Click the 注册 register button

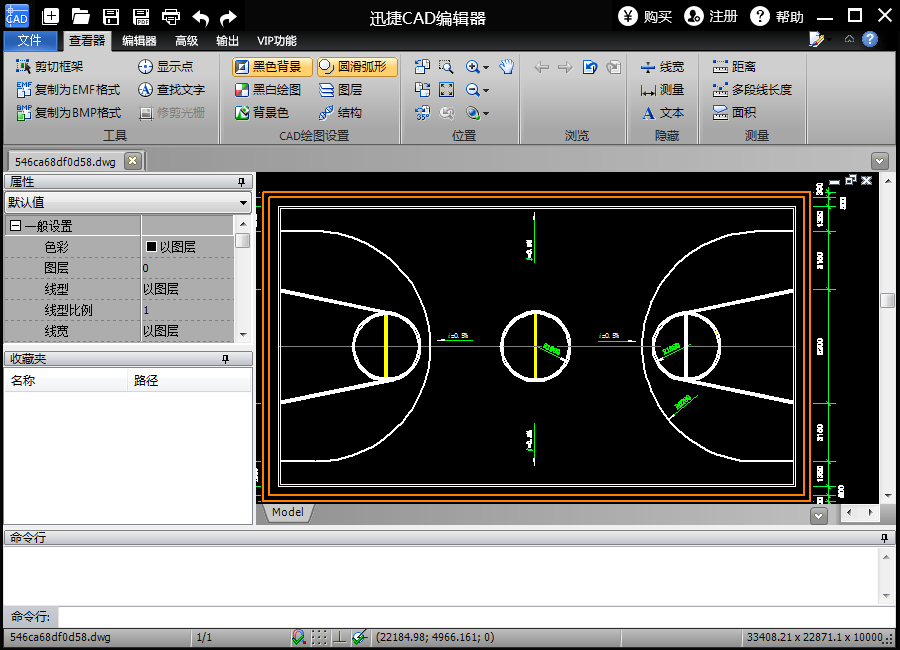pyautogui.click(x=711, y=16)
